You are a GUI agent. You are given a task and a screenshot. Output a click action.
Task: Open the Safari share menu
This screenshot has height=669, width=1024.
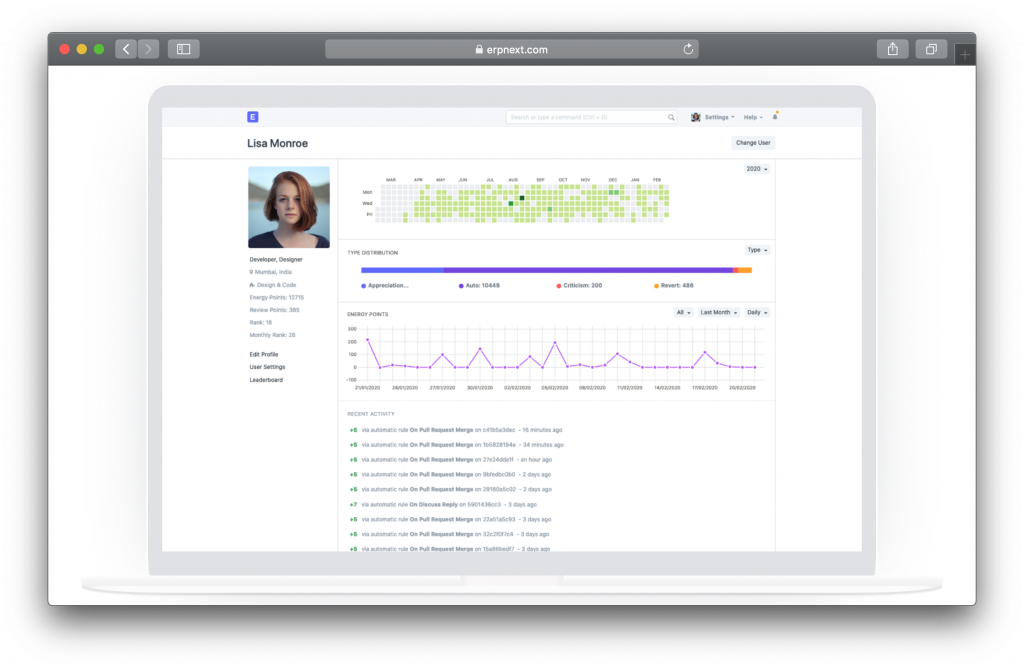(893, 49)
